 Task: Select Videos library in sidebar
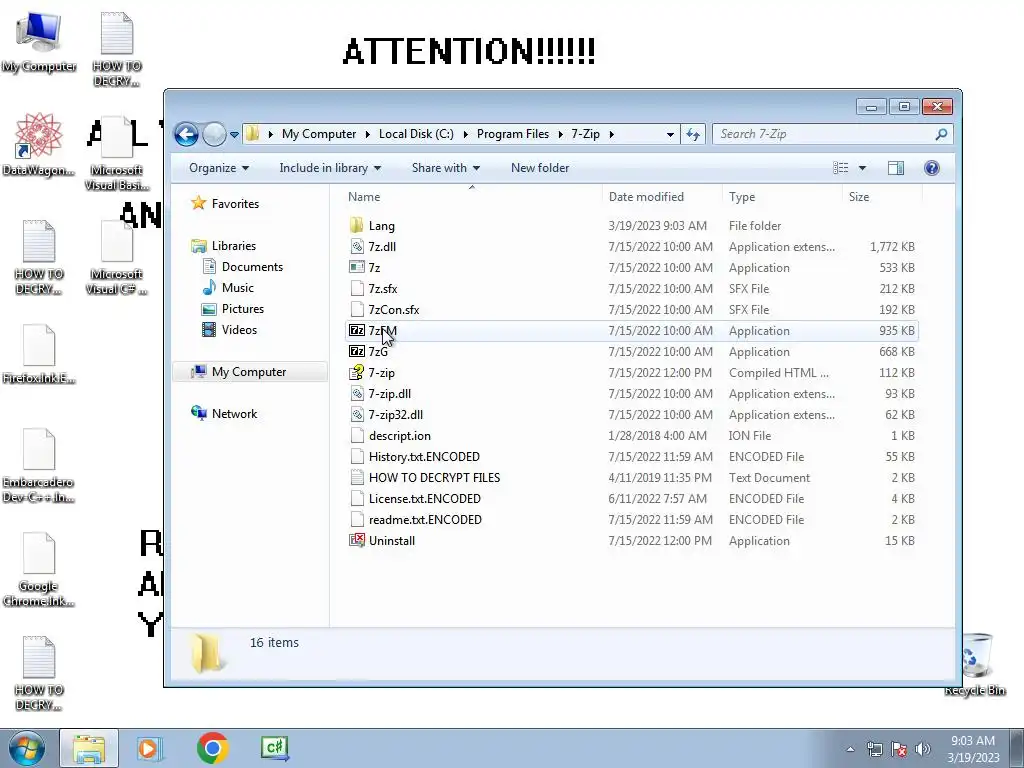pyautogui.click(x=239, y=330)
